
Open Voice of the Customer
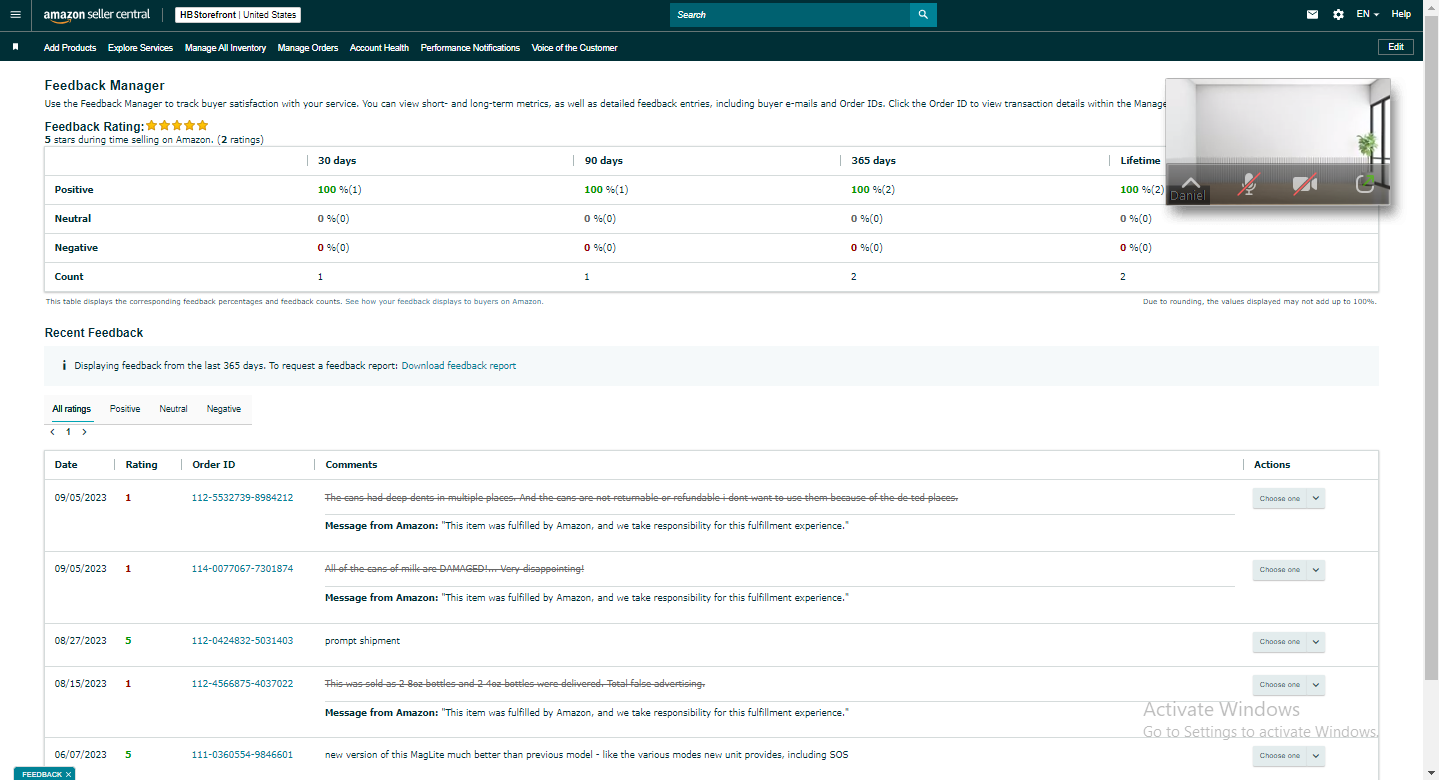click(x=574, y=48)
